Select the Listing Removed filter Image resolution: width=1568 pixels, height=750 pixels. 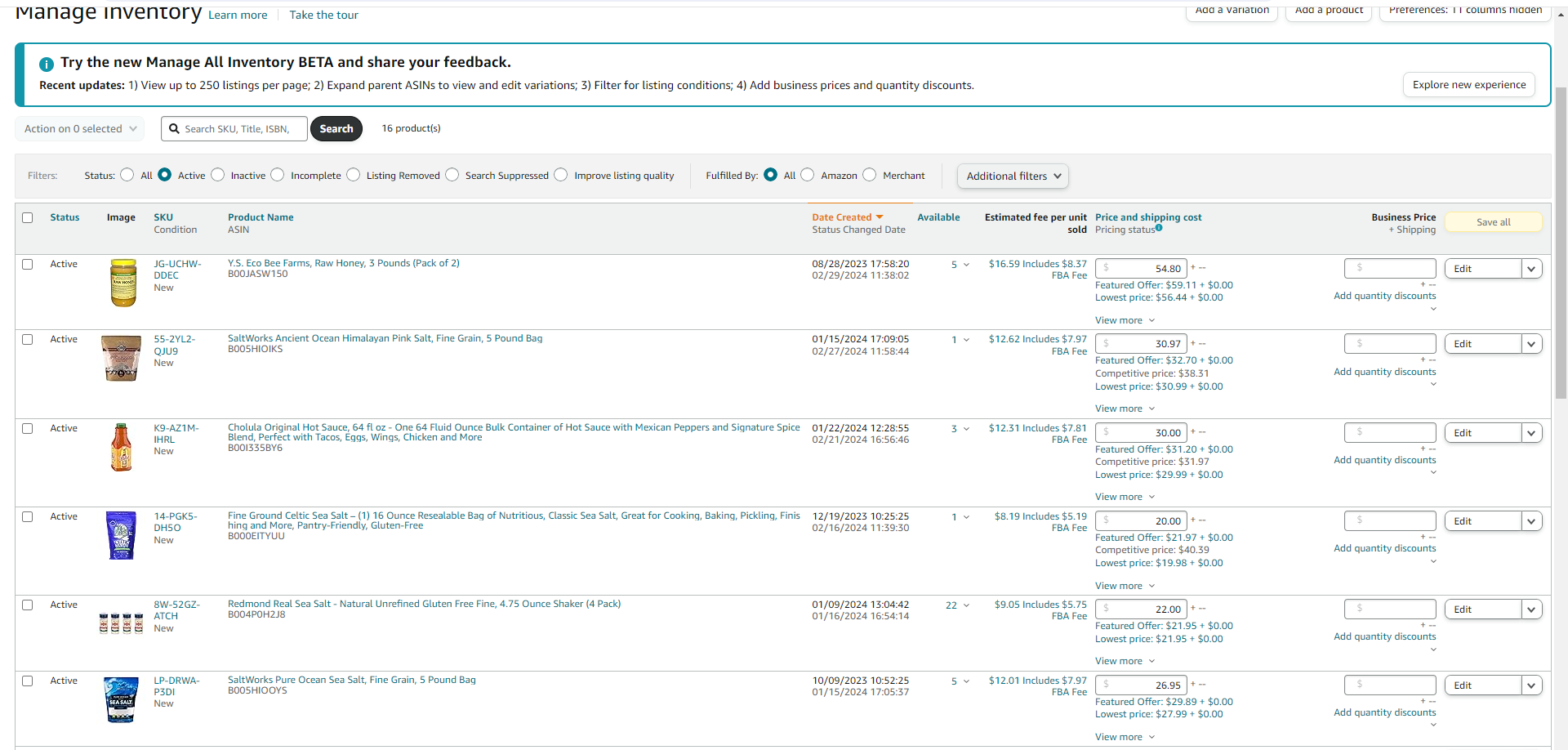point(353,175)
